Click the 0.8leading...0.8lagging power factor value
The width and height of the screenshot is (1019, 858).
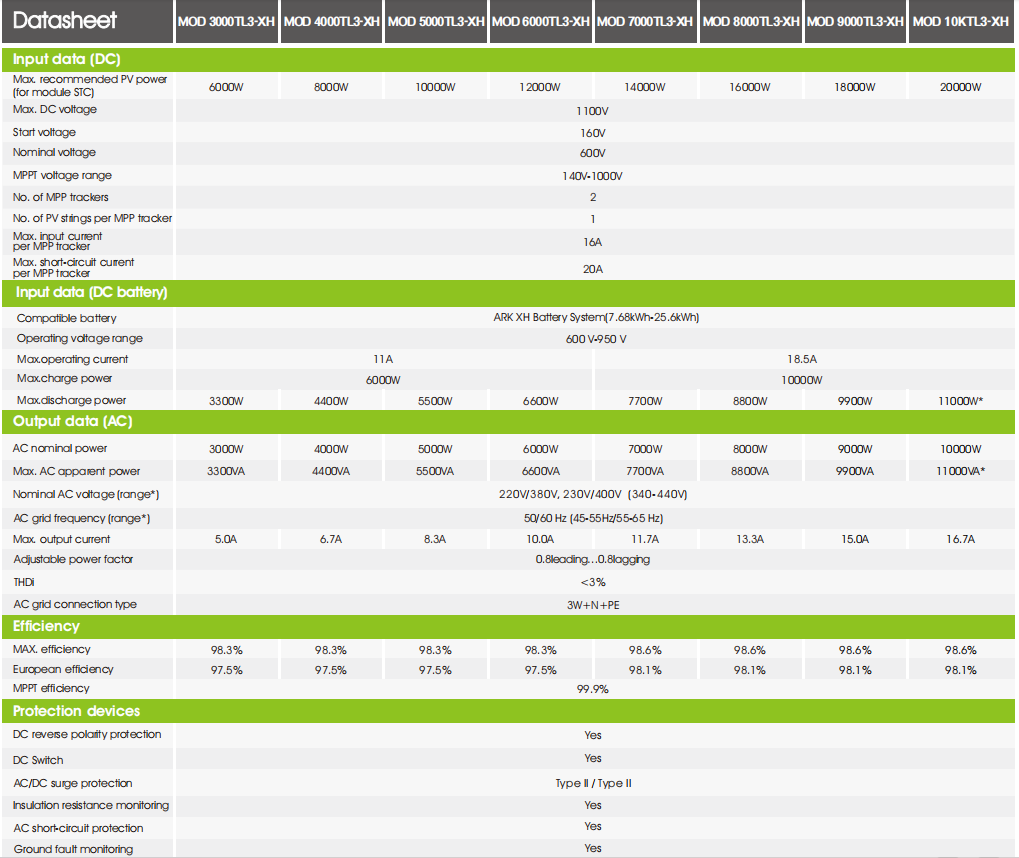coord(593,560)
